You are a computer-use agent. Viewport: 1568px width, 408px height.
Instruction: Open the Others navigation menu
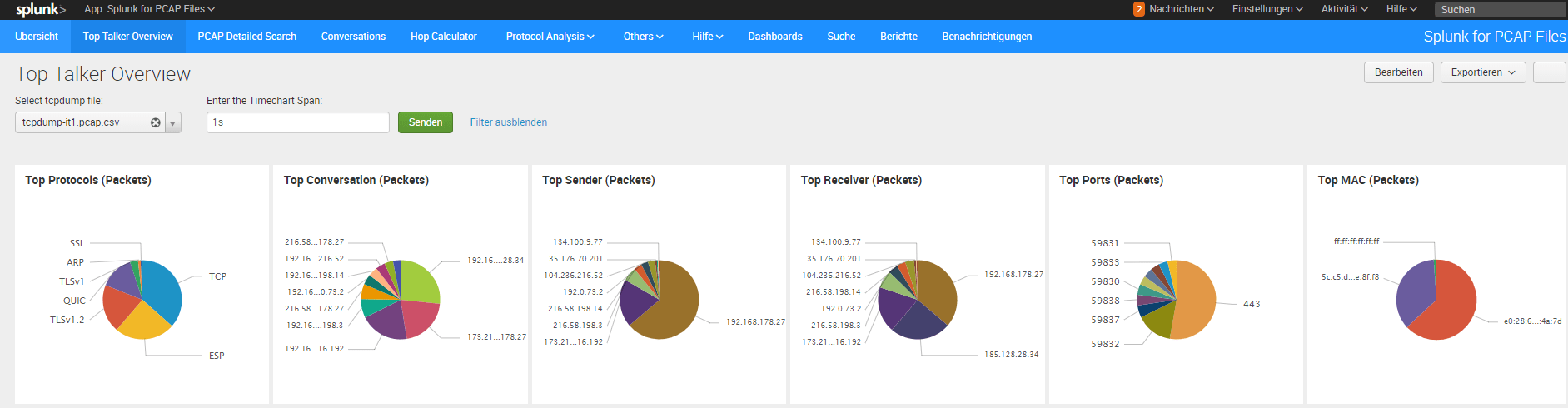[643, 37]
